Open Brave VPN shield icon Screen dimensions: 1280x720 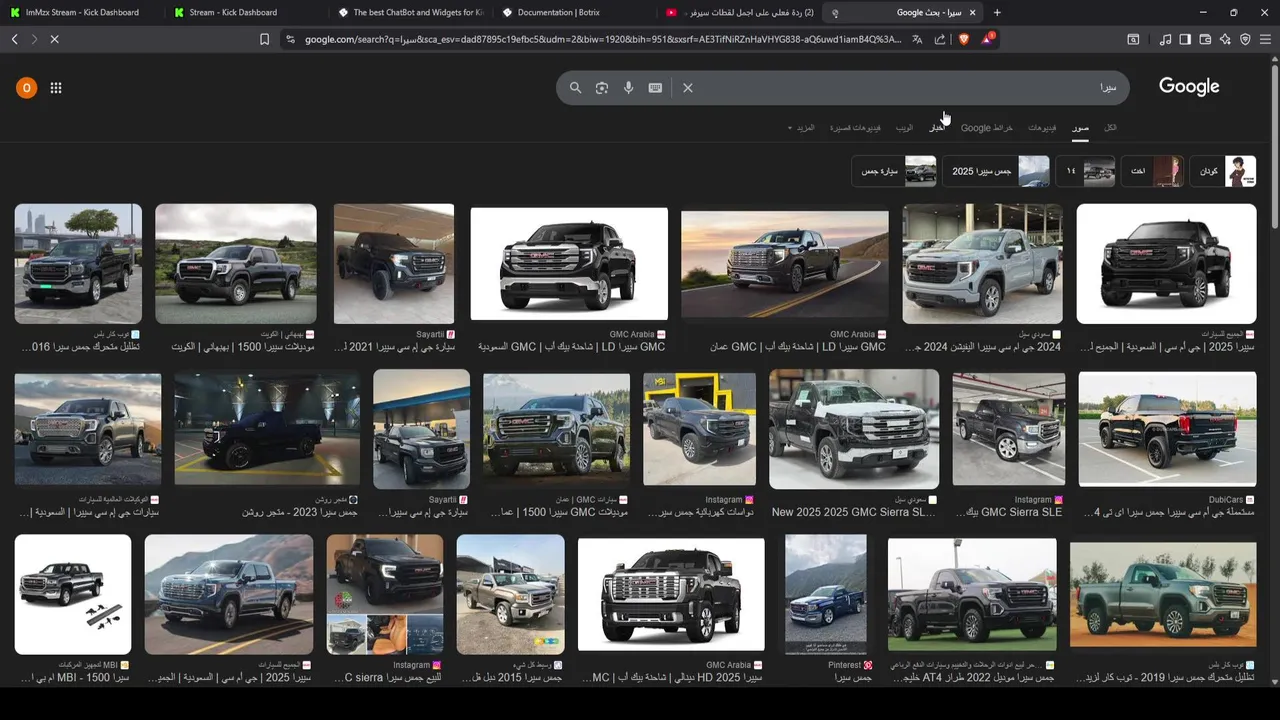click(1245, 39)
